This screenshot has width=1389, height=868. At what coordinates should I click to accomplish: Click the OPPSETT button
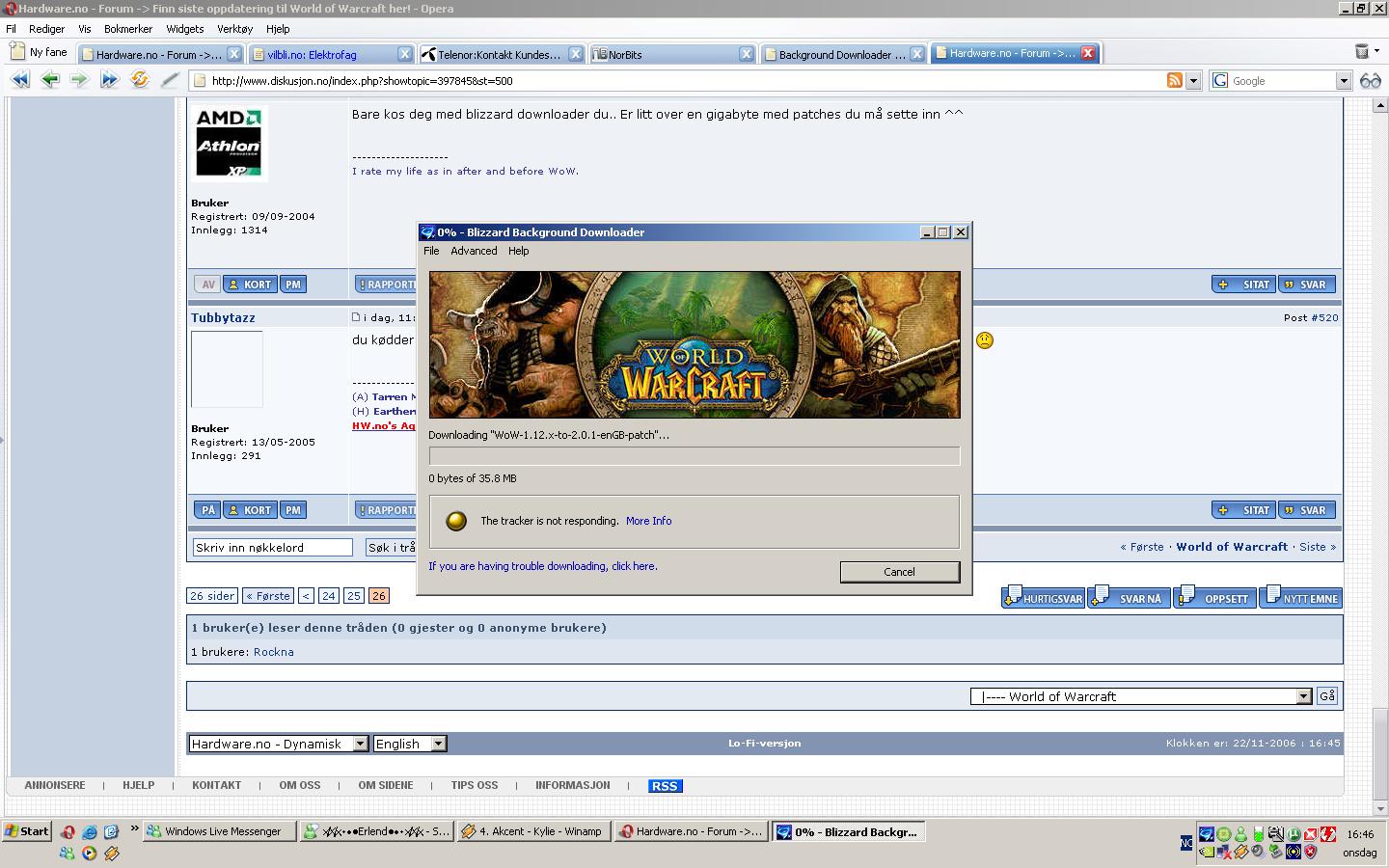[1214, 597]
